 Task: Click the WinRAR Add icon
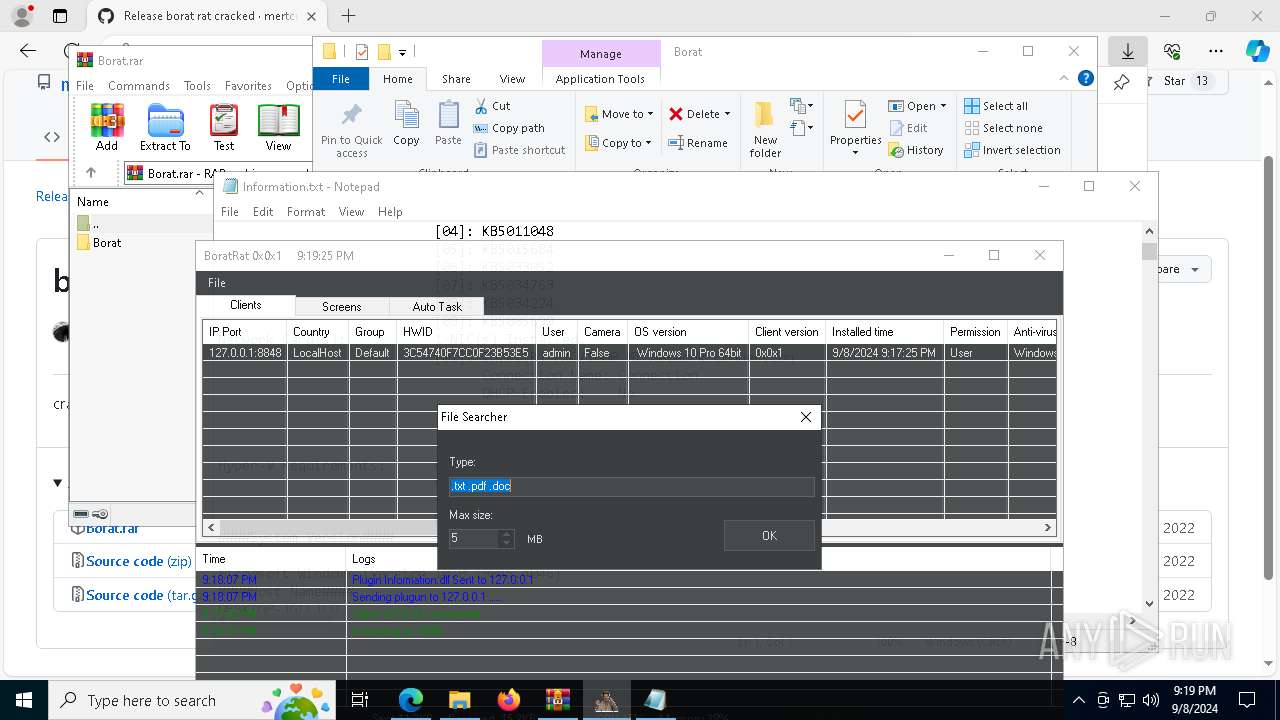click(x=107, y=128)
